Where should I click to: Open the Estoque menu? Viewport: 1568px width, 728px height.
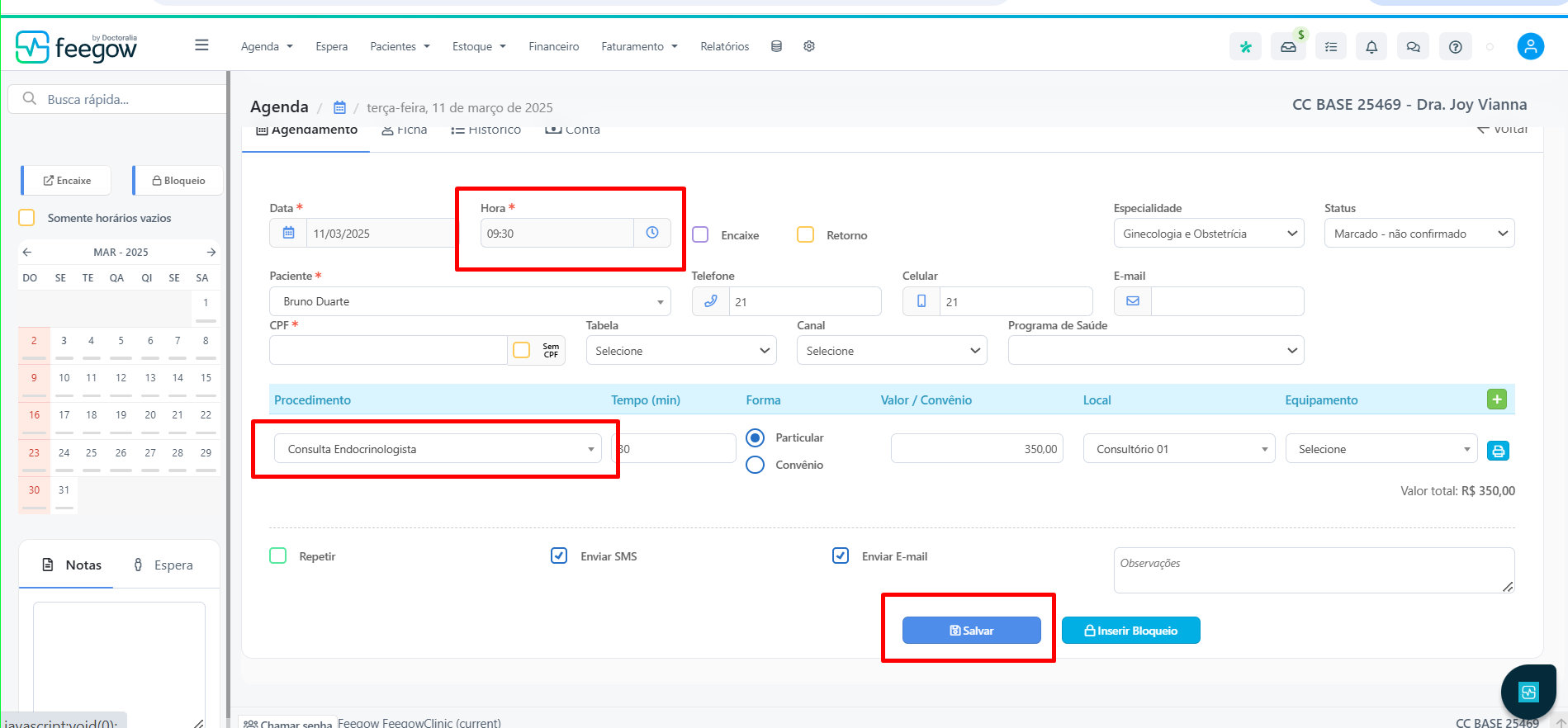point(479,46)
